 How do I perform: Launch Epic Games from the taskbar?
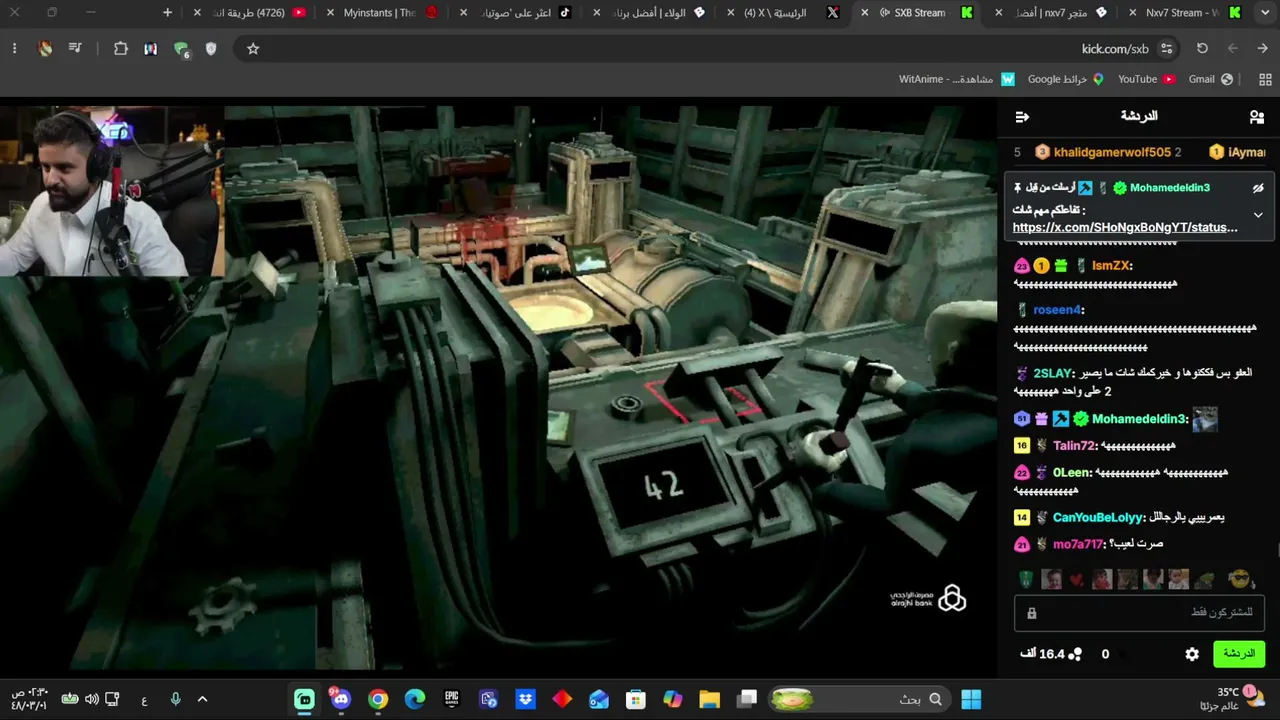[x=452, y=700]
